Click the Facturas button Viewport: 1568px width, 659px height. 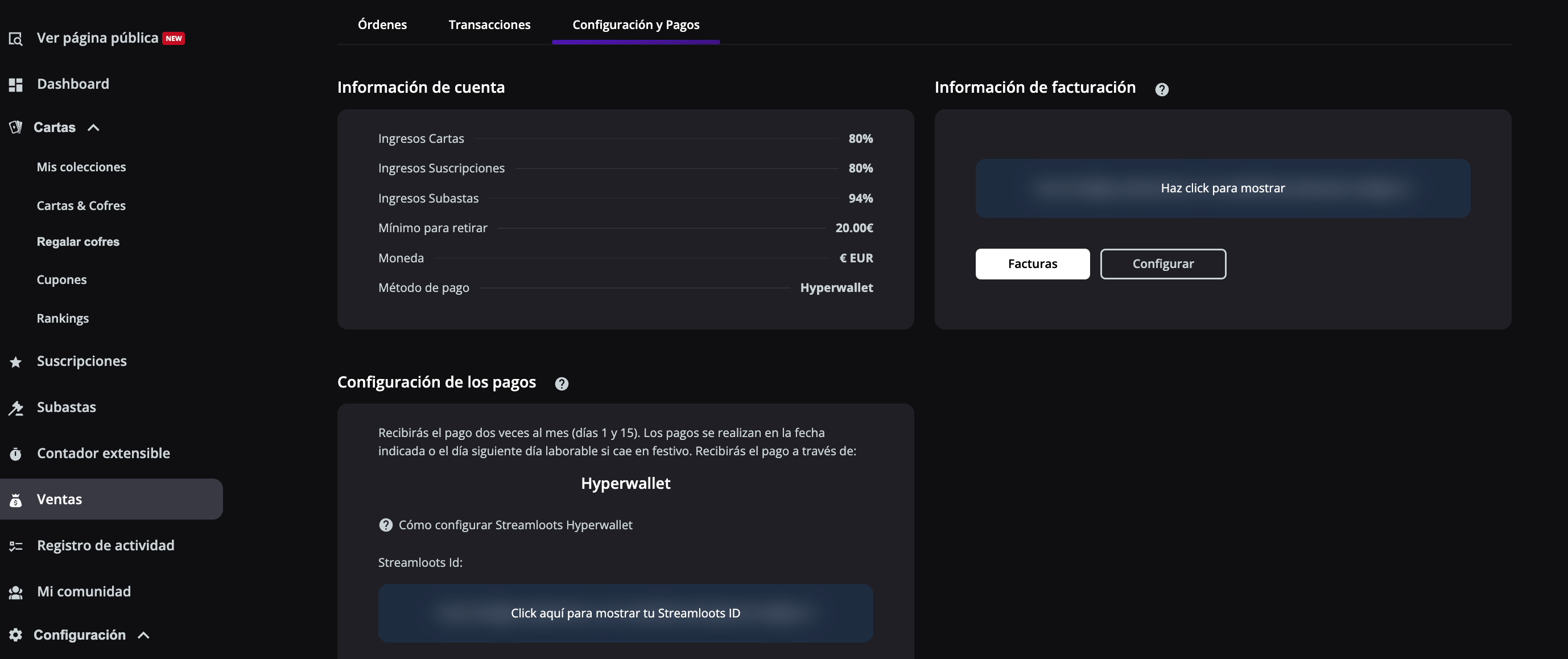point(1033,263)
